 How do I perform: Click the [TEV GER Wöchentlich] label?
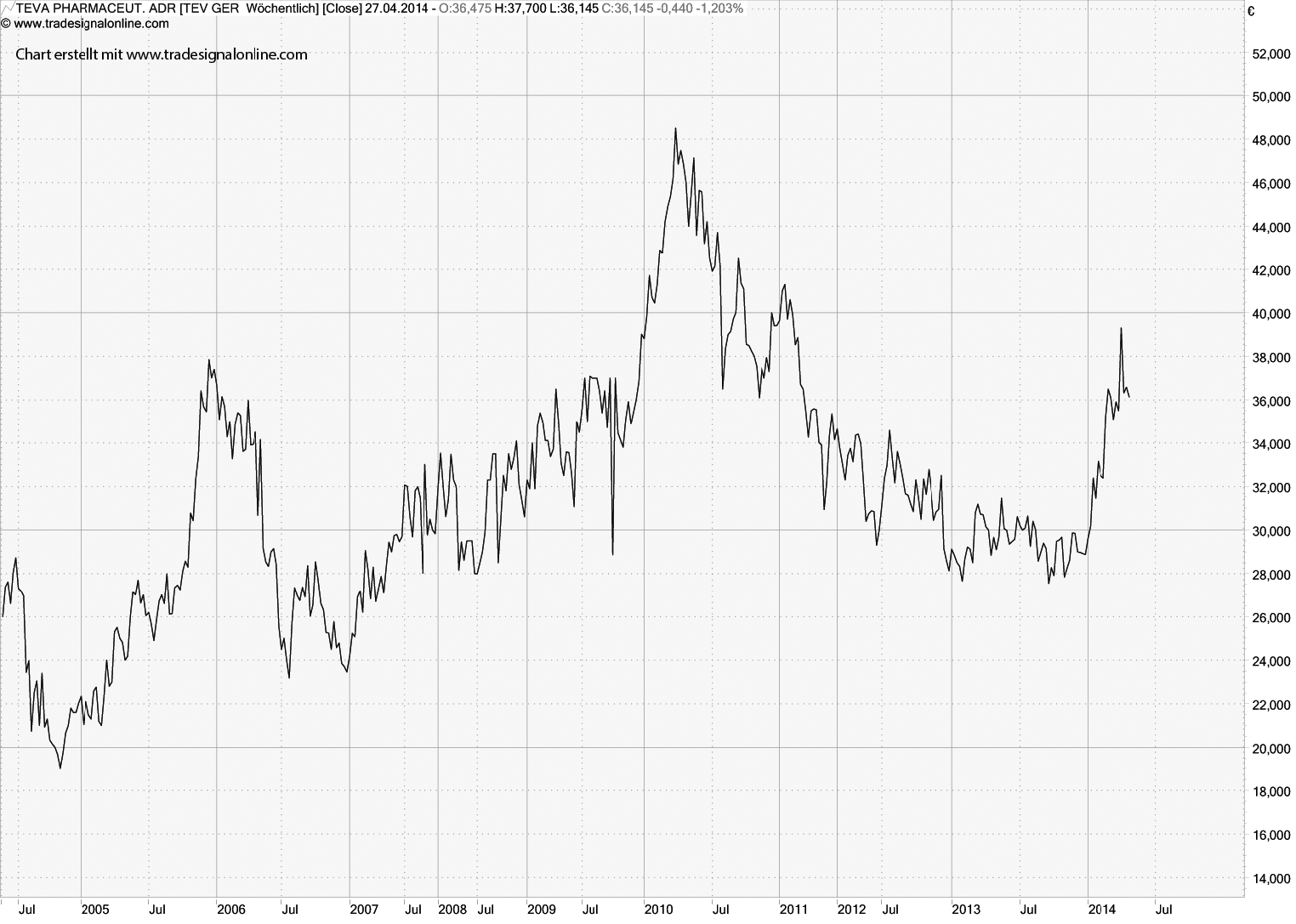click(250, 8)
